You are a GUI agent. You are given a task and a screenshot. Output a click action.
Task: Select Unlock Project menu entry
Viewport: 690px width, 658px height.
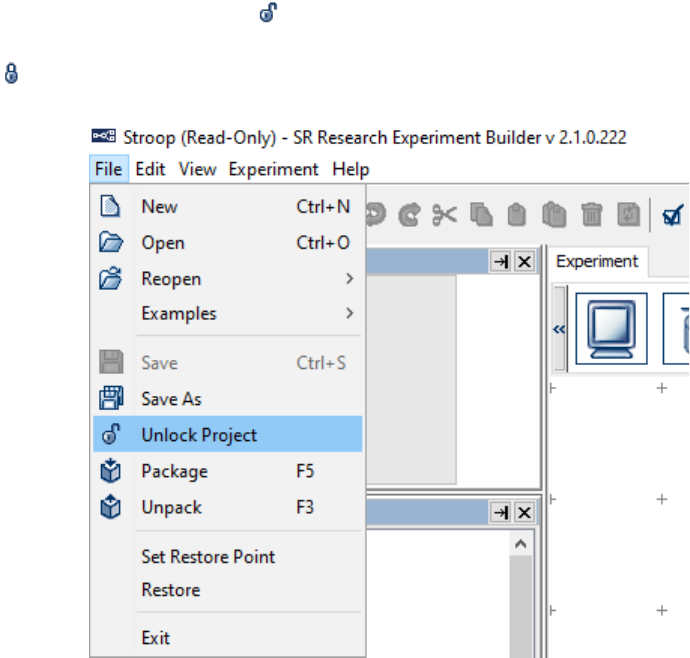coord(228,435)
